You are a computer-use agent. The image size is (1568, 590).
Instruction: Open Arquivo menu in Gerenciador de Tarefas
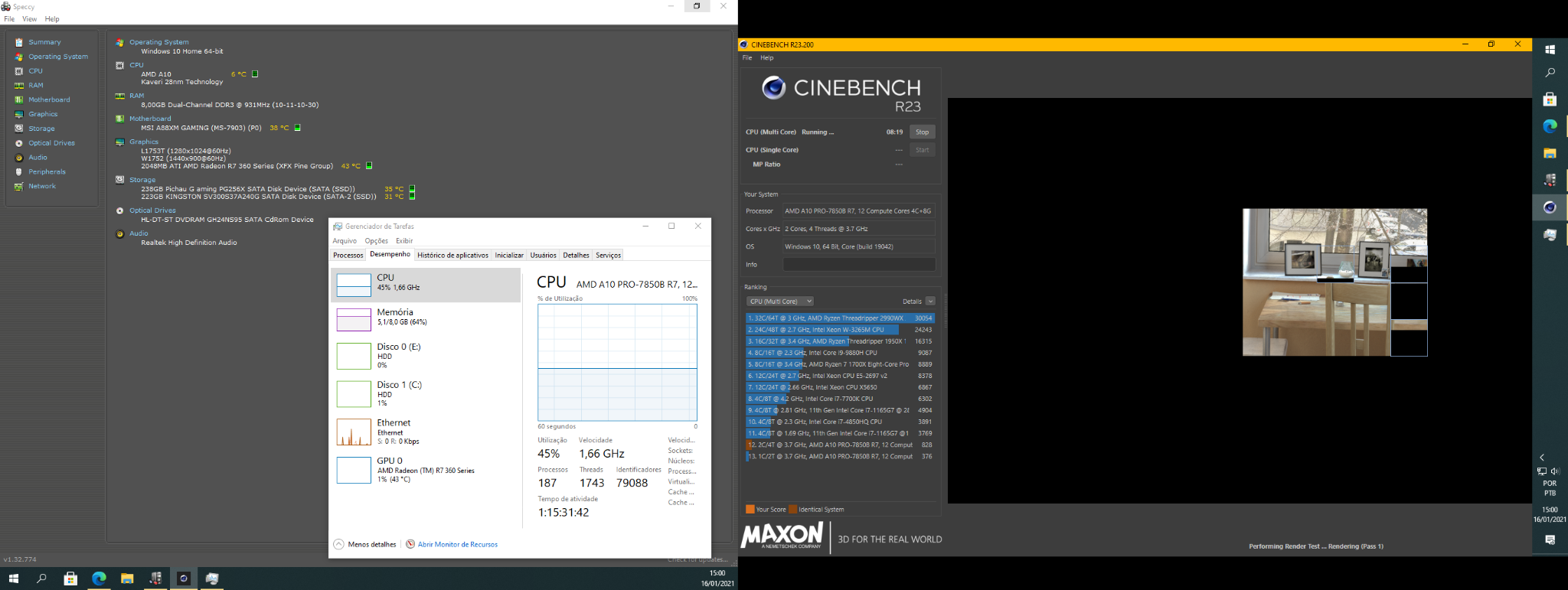pos(345,241)
